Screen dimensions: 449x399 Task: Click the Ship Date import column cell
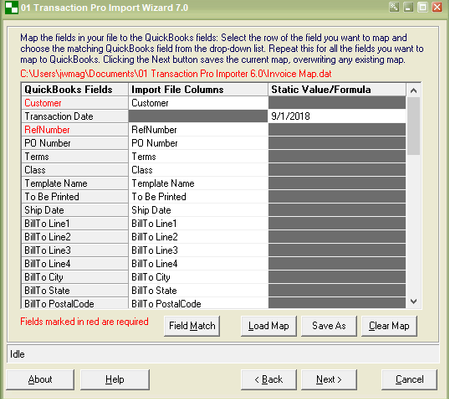pos(198,210)
